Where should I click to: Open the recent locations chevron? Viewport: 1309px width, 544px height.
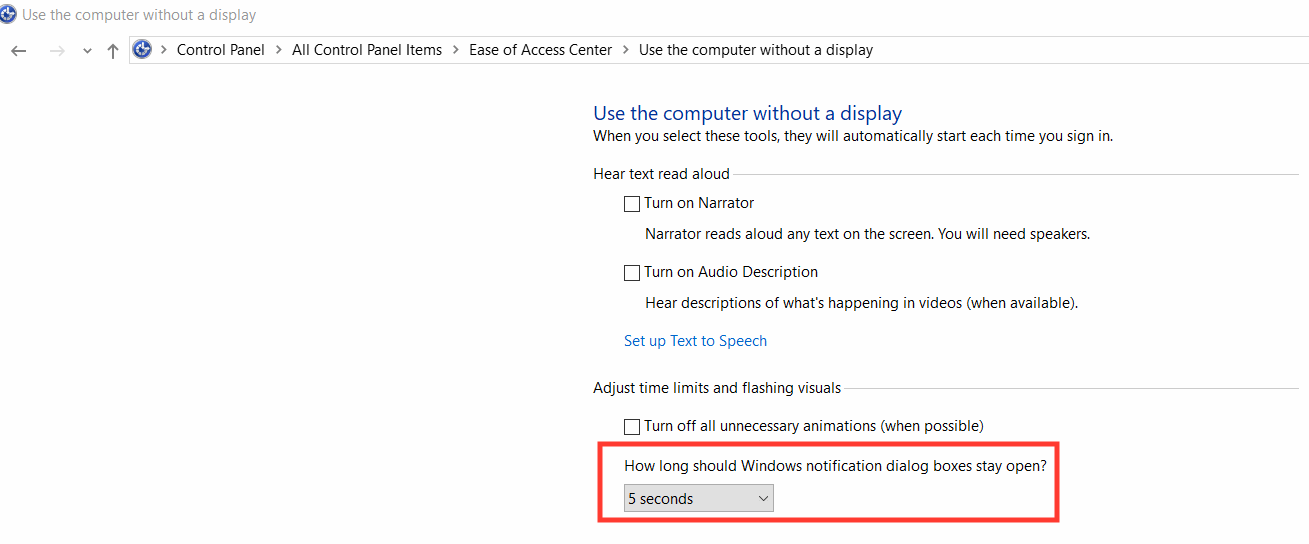(87, 51)
